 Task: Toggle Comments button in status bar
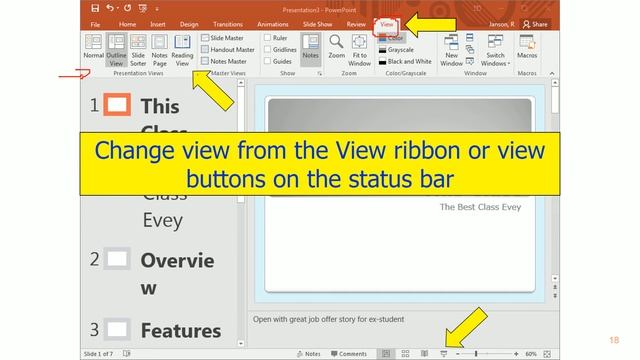[349, 354]
